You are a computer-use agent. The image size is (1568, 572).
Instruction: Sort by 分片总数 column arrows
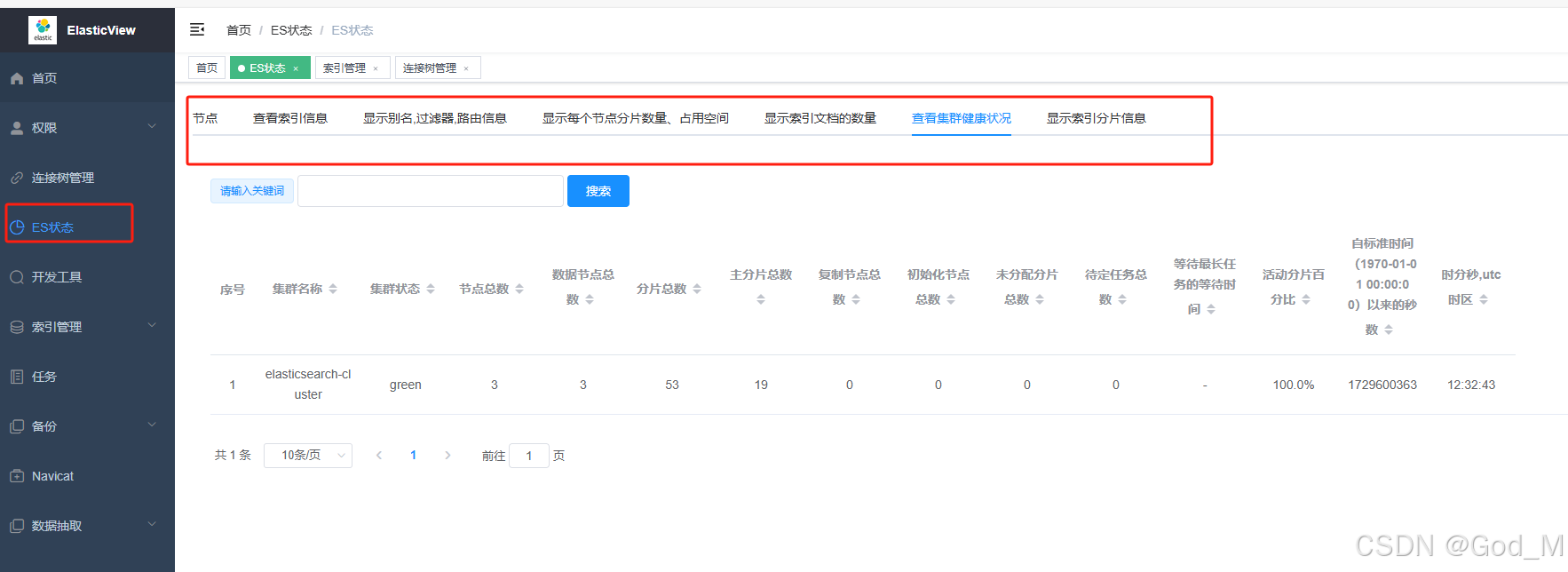click(x=697, y=289)
